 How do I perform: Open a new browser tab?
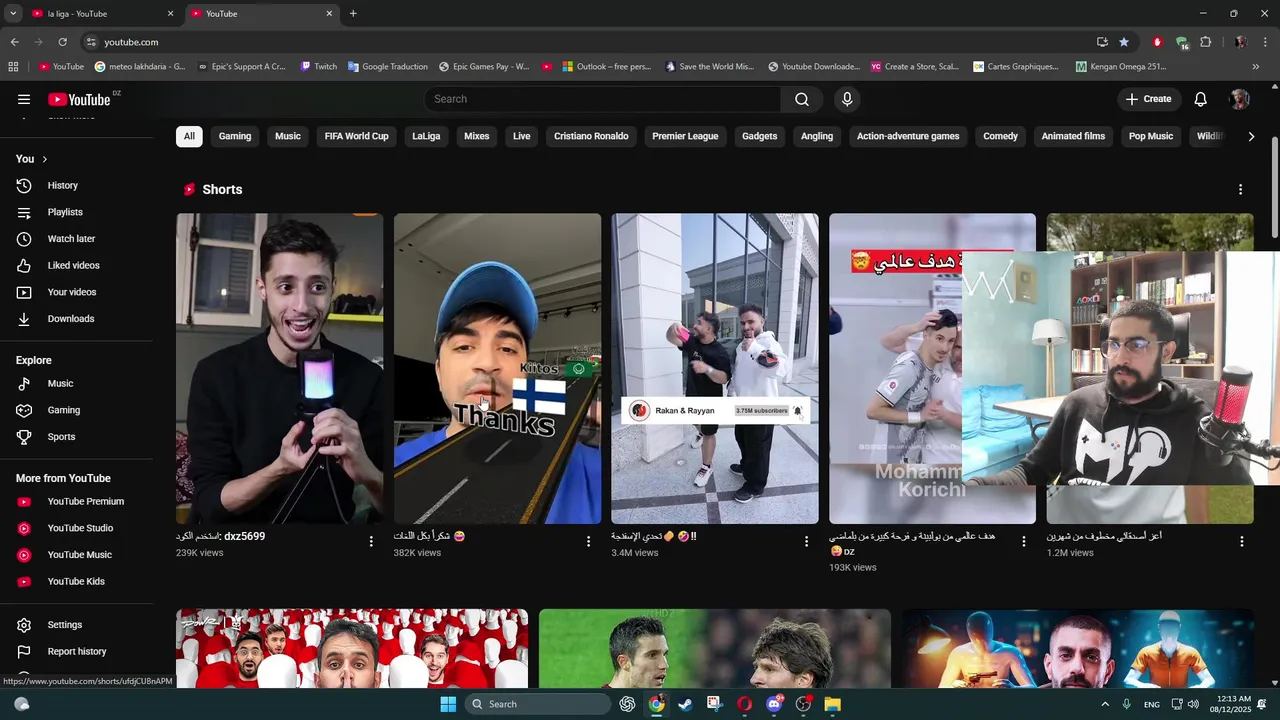353,14
